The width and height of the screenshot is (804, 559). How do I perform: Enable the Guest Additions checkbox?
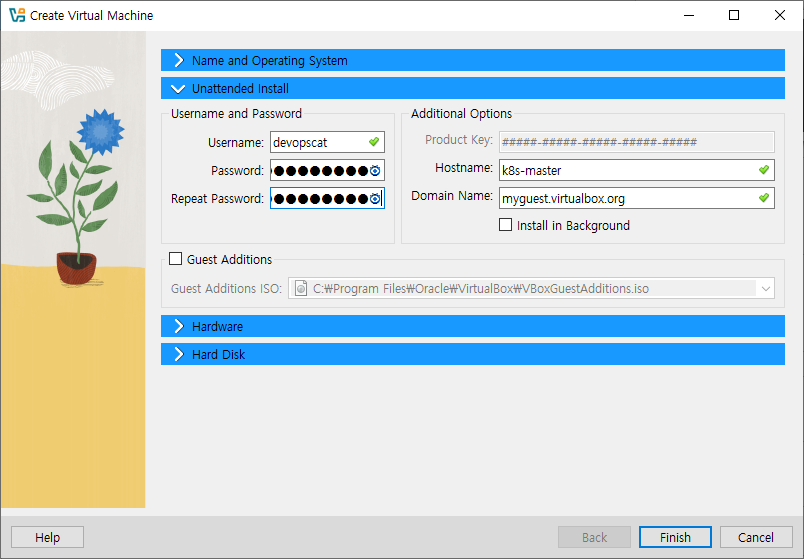175,258
